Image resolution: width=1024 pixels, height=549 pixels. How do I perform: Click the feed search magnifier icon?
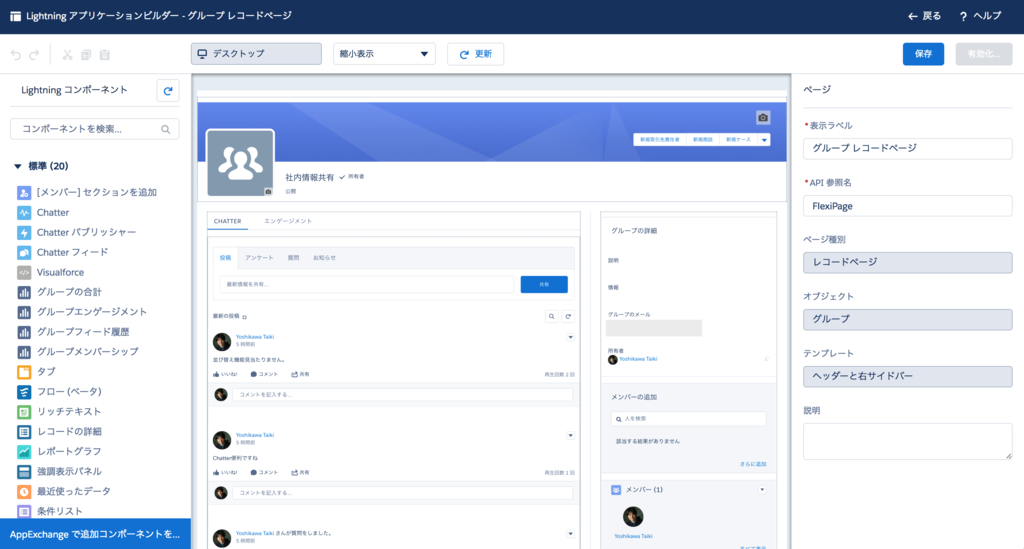coord(552,317)
